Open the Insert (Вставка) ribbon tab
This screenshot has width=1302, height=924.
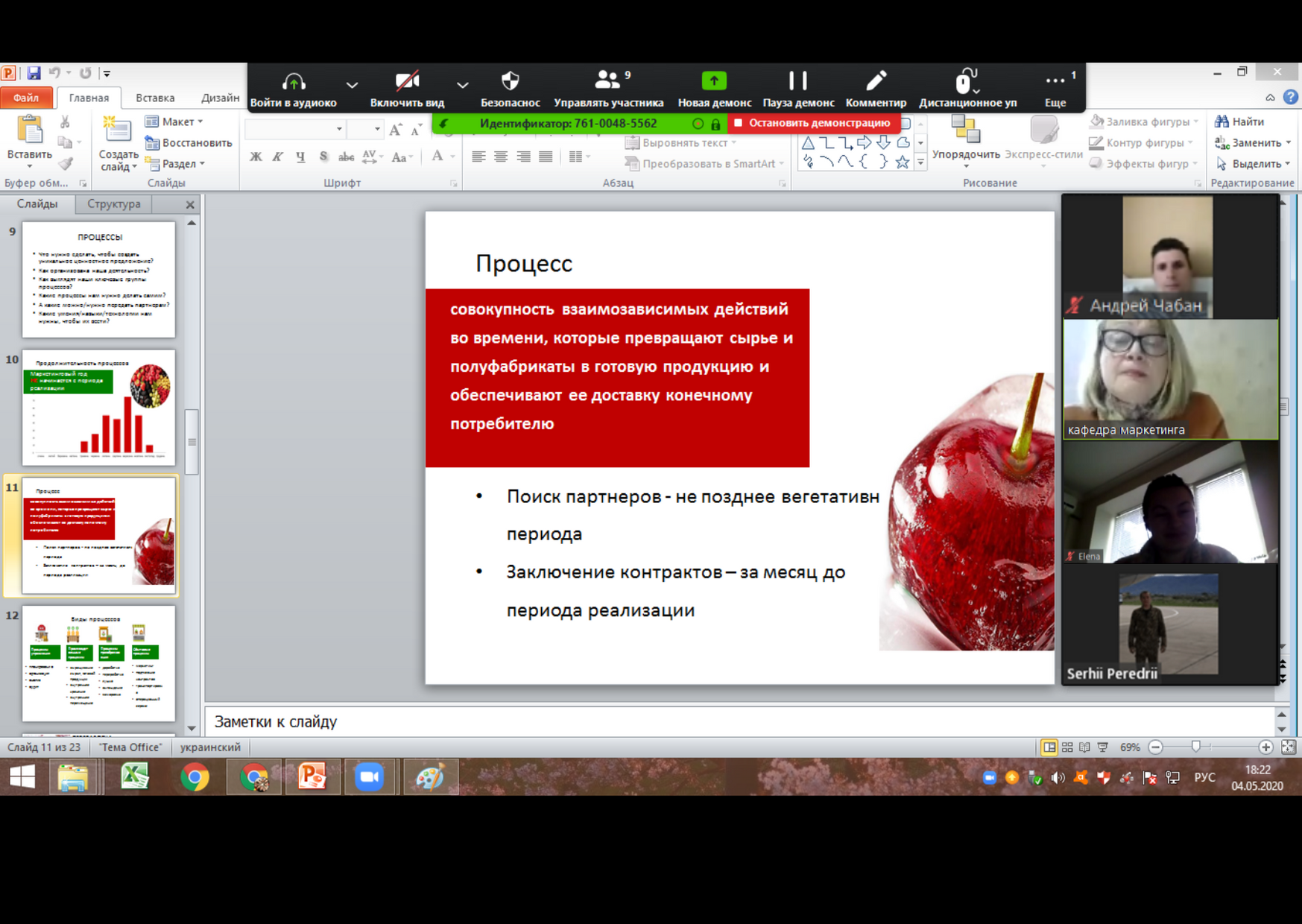[x=155, y=98]
